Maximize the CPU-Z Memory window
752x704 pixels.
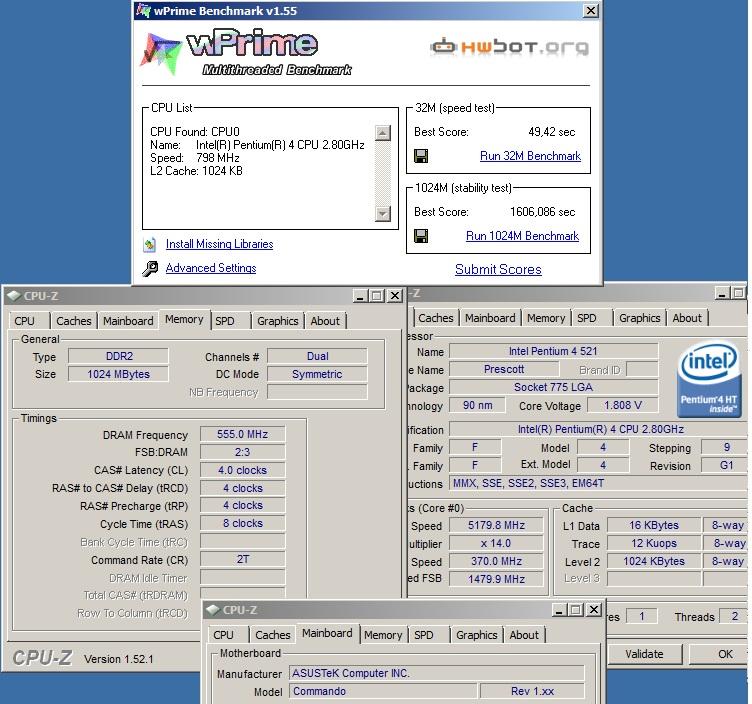pyautogui.click(x=376, y=296)
